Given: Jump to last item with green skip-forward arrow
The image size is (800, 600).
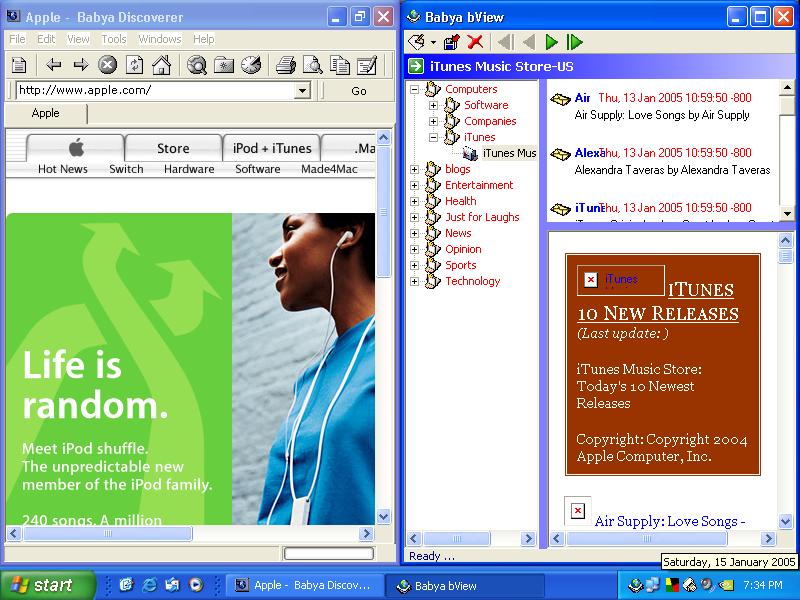Looking at the screenshot, I should 574,42.
